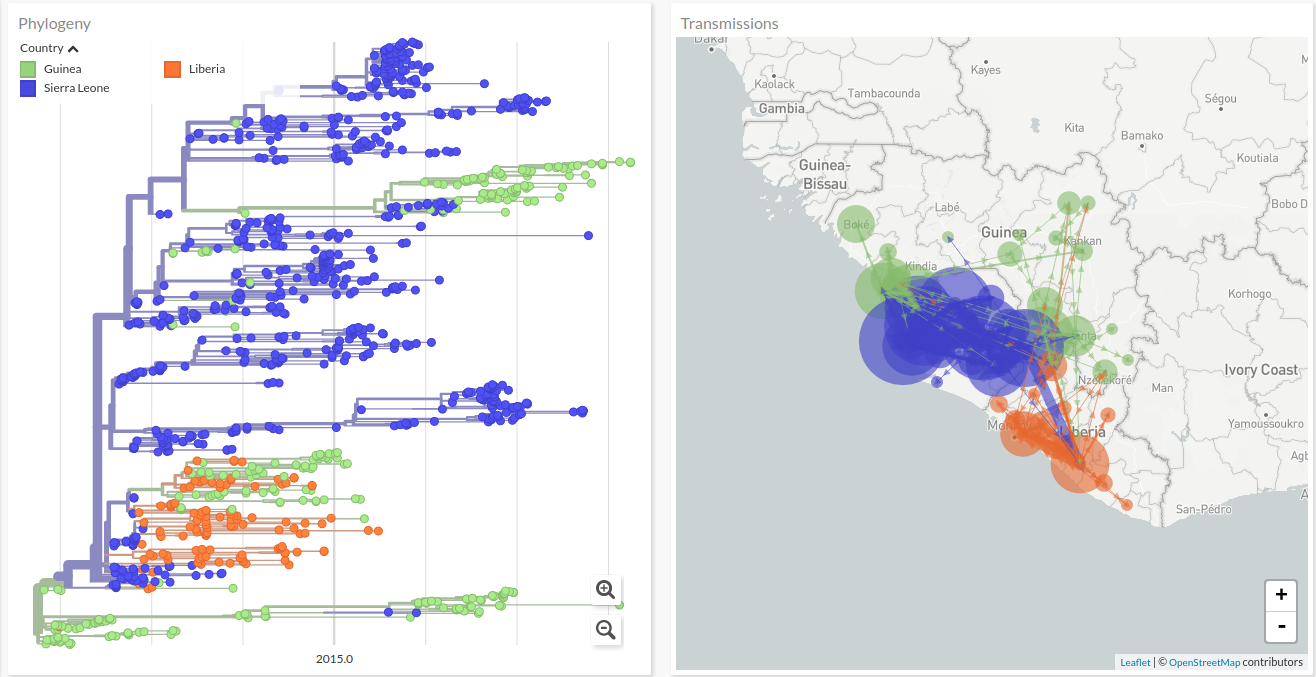Viewport: 1316px width, 677px height.
Task: Click the large orange circle on Liberia's coast
Action: (1080, 464)
